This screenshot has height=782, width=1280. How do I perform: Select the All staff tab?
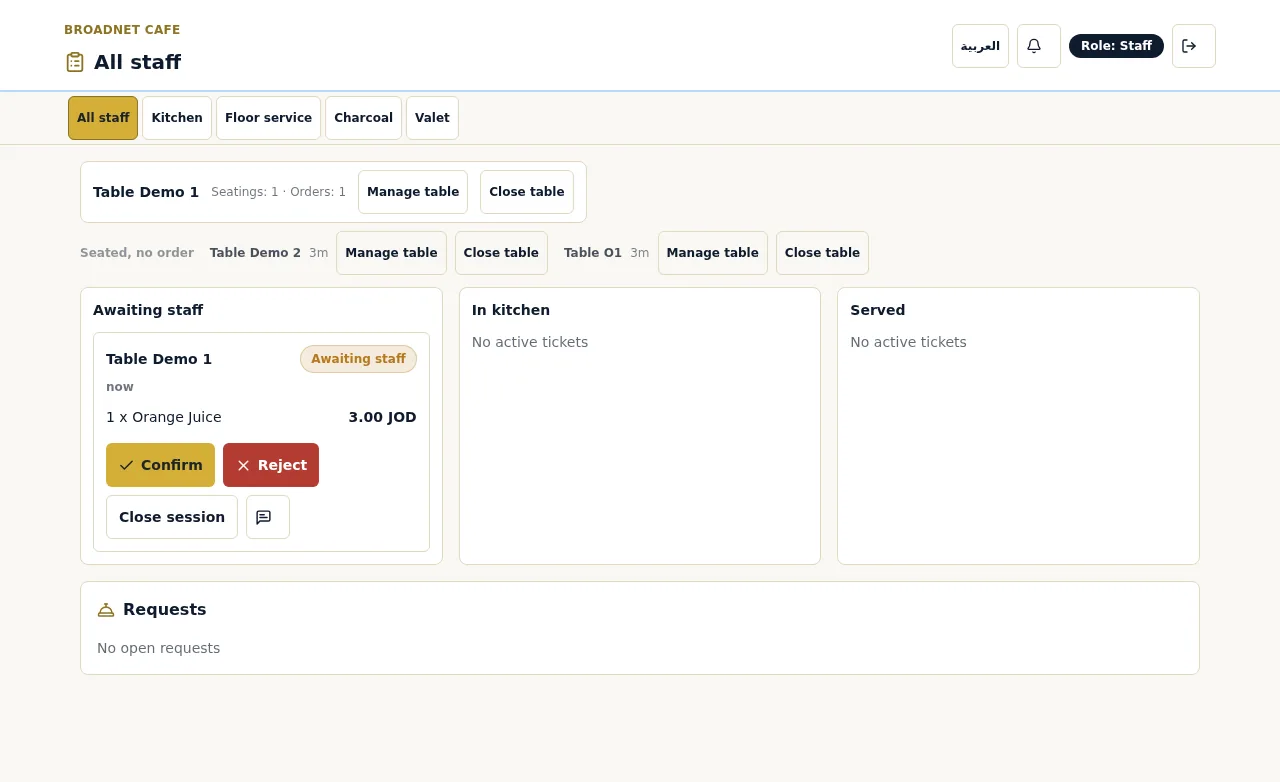[x=103, y=118]
